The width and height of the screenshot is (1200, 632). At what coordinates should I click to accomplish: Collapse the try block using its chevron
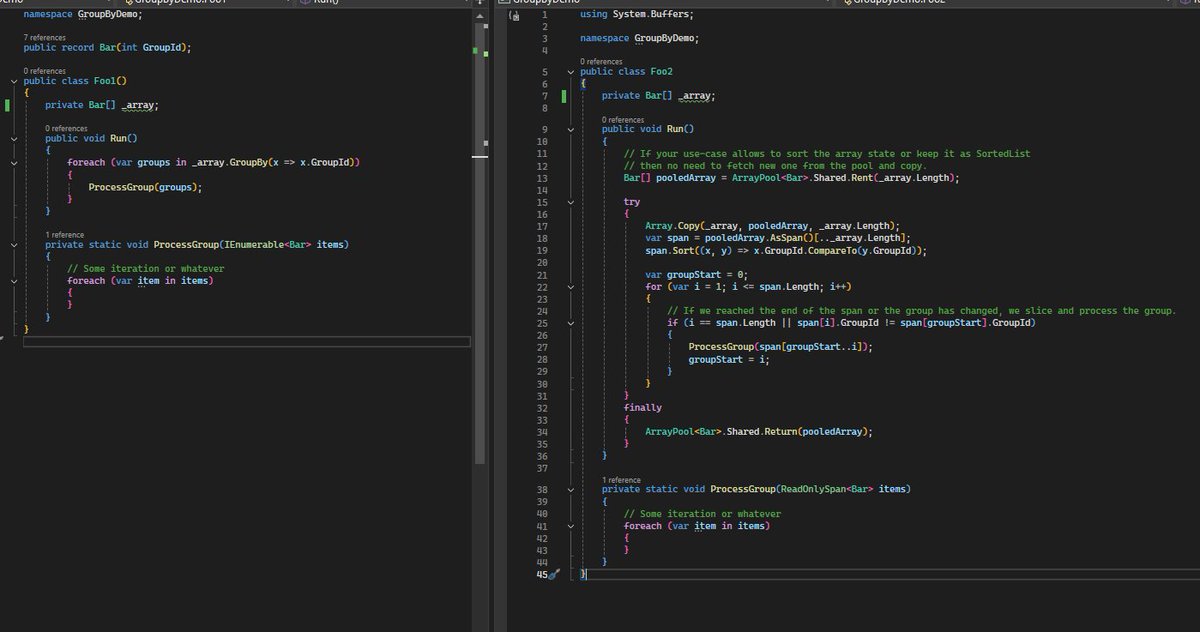pyautogui.click(x=570, y=201)
